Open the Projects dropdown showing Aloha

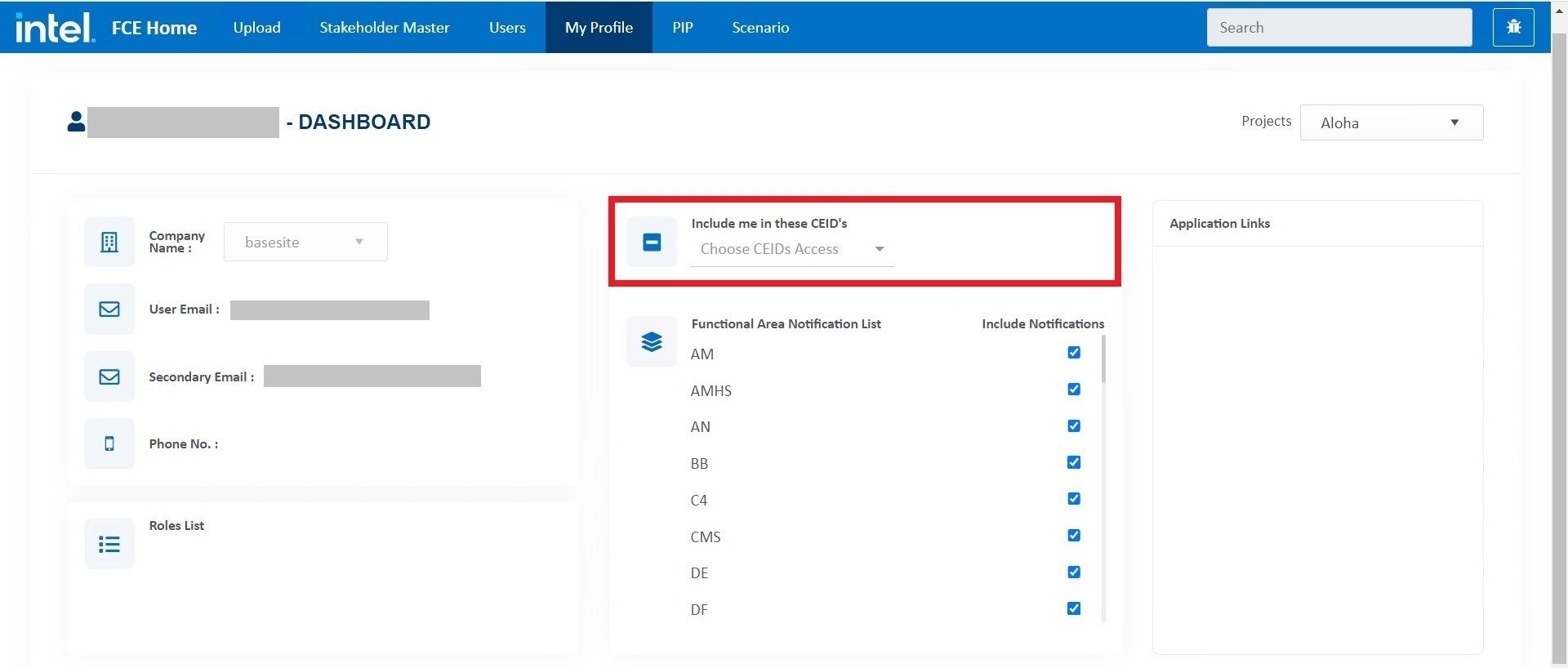click(x=1391, y=122)
